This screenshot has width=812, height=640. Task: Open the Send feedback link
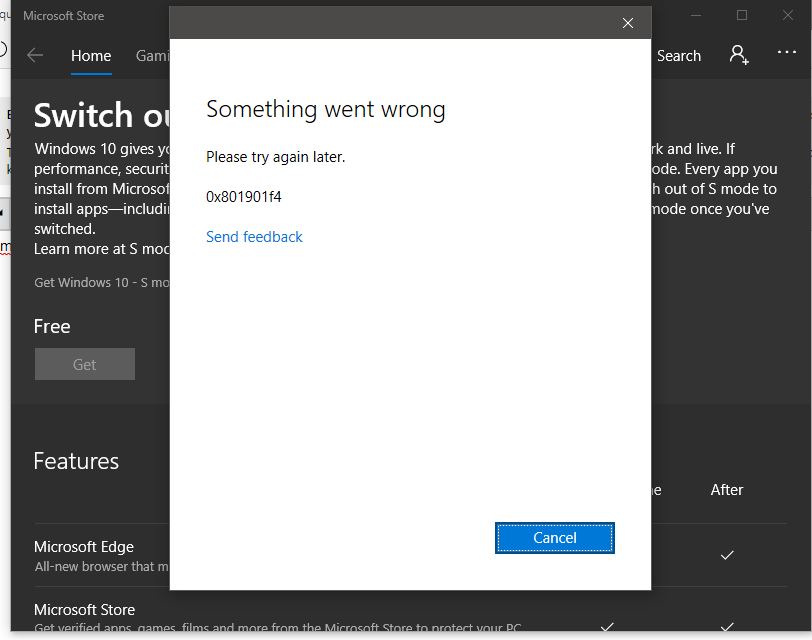254,237
